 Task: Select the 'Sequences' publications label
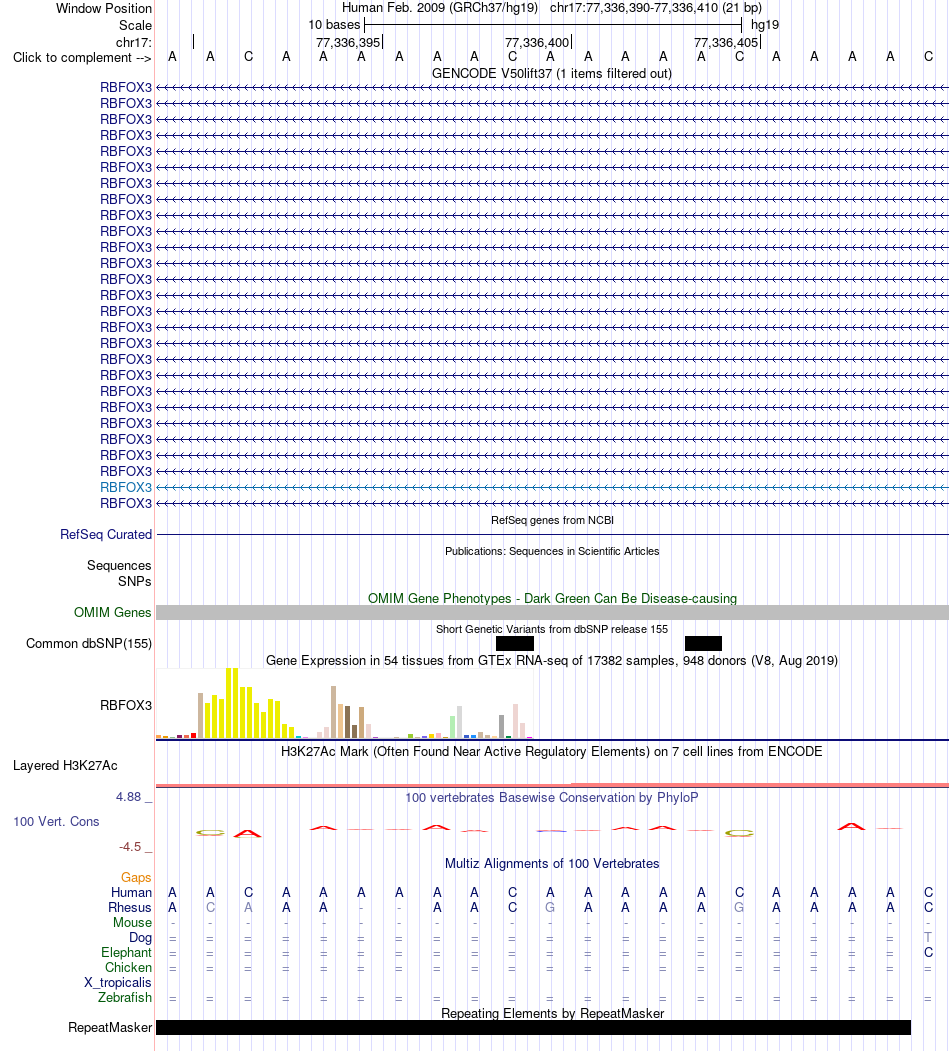point(119,566)
